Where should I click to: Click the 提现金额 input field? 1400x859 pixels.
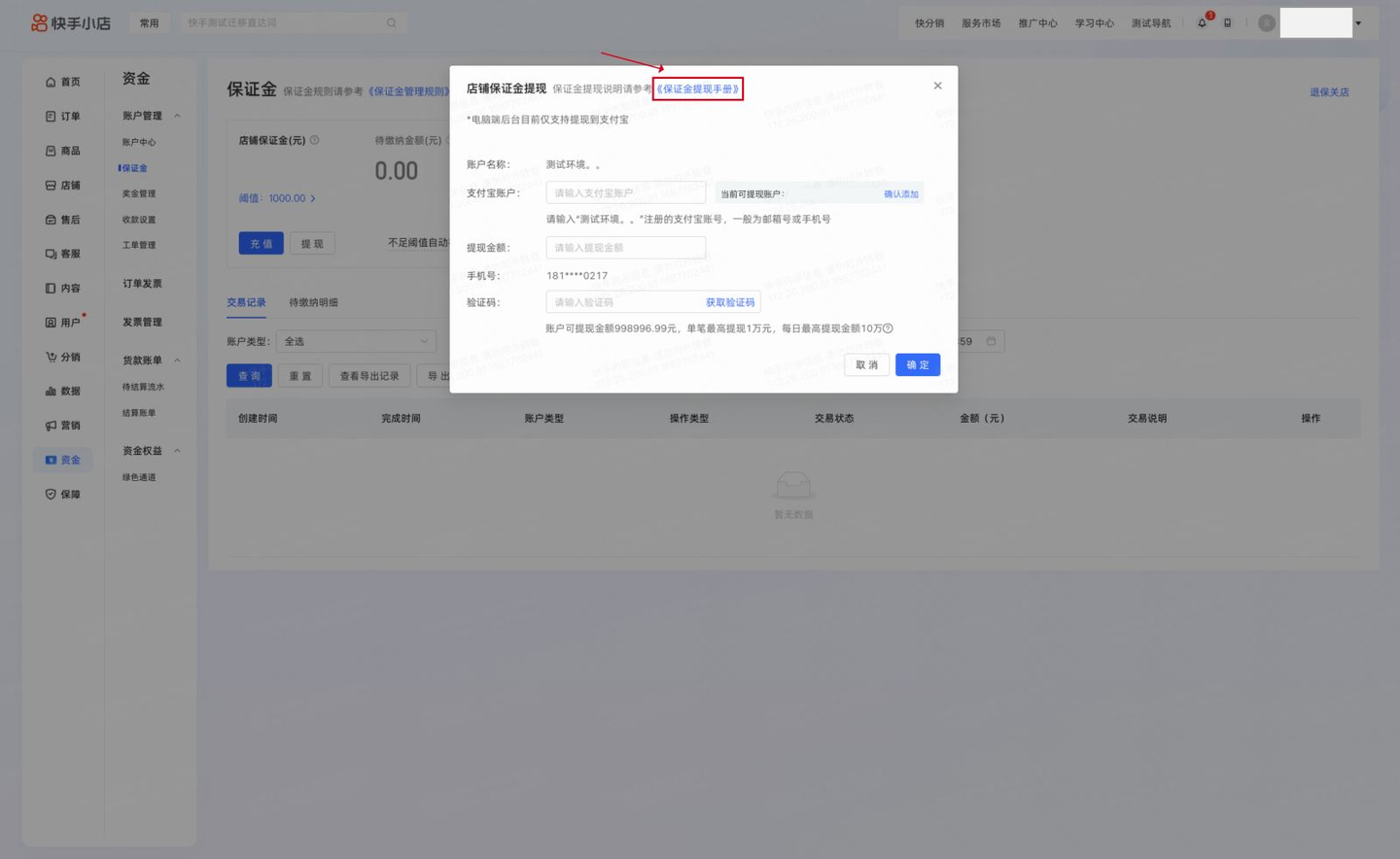(625, 247)
